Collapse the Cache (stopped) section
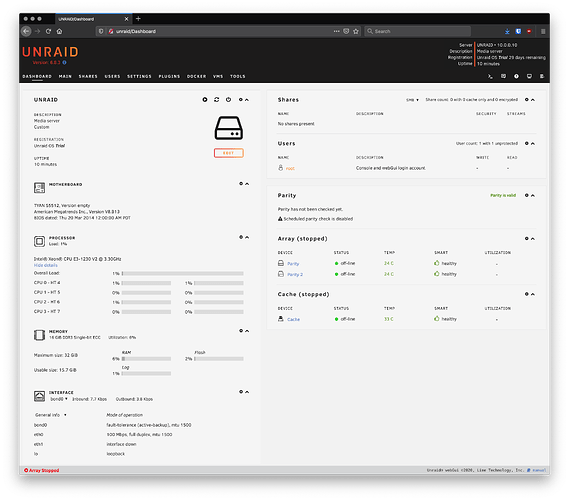Screen dimensions: 568x500 pyautogui.click(x=533, y=294)
